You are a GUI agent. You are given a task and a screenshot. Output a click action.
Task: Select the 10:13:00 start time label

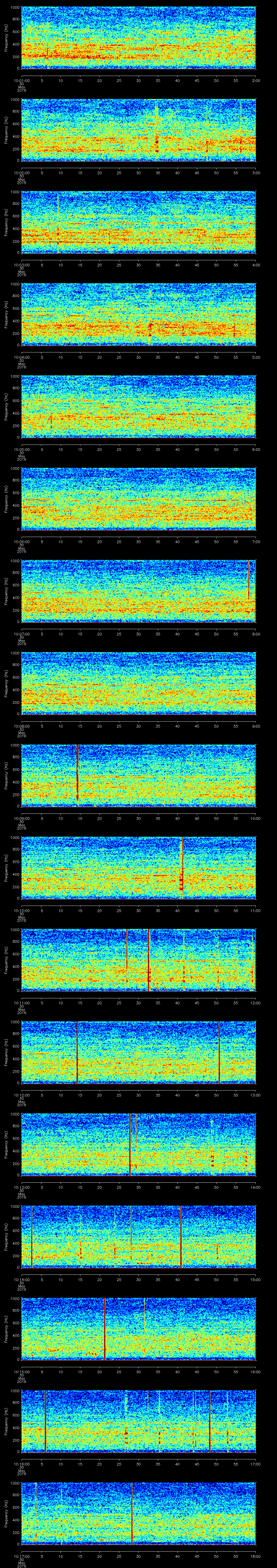(x=21, y=1187)
